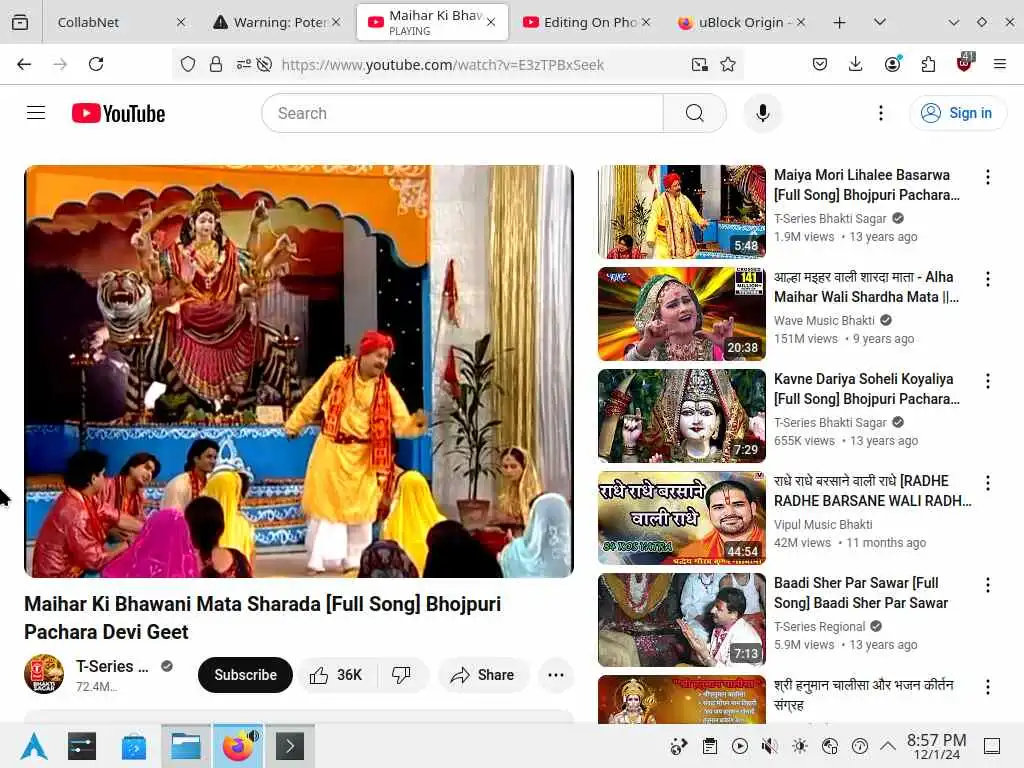
Task: Focus Firefox in the taskbar
Action: point(238,746)
